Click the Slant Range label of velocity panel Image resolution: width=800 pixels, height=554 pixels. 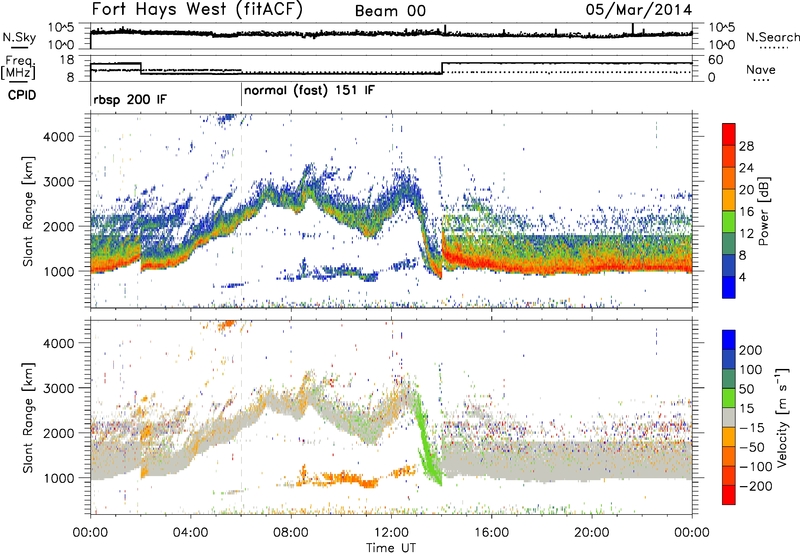[x=28, y=418]
